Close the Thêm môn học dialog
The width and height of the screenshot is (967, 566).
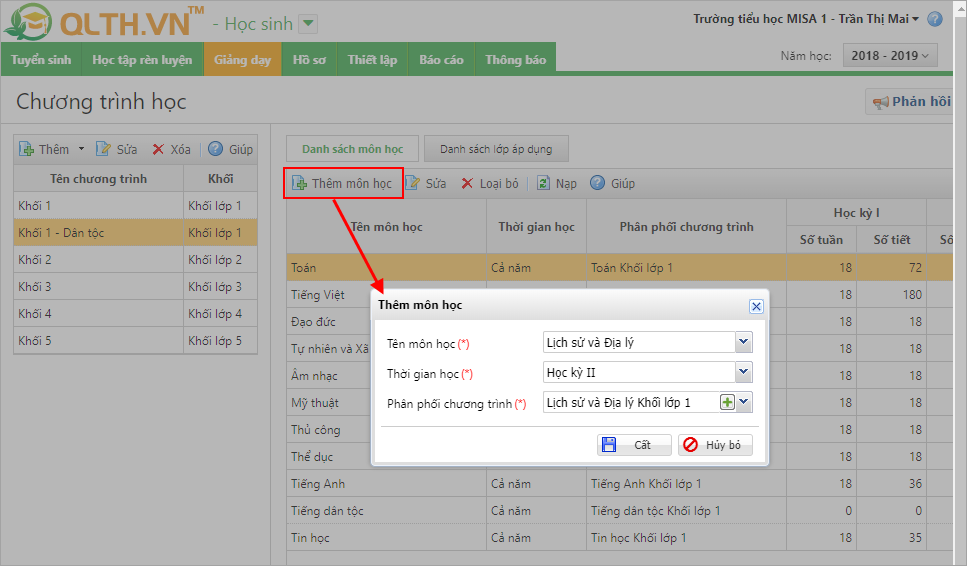(756, 306)
